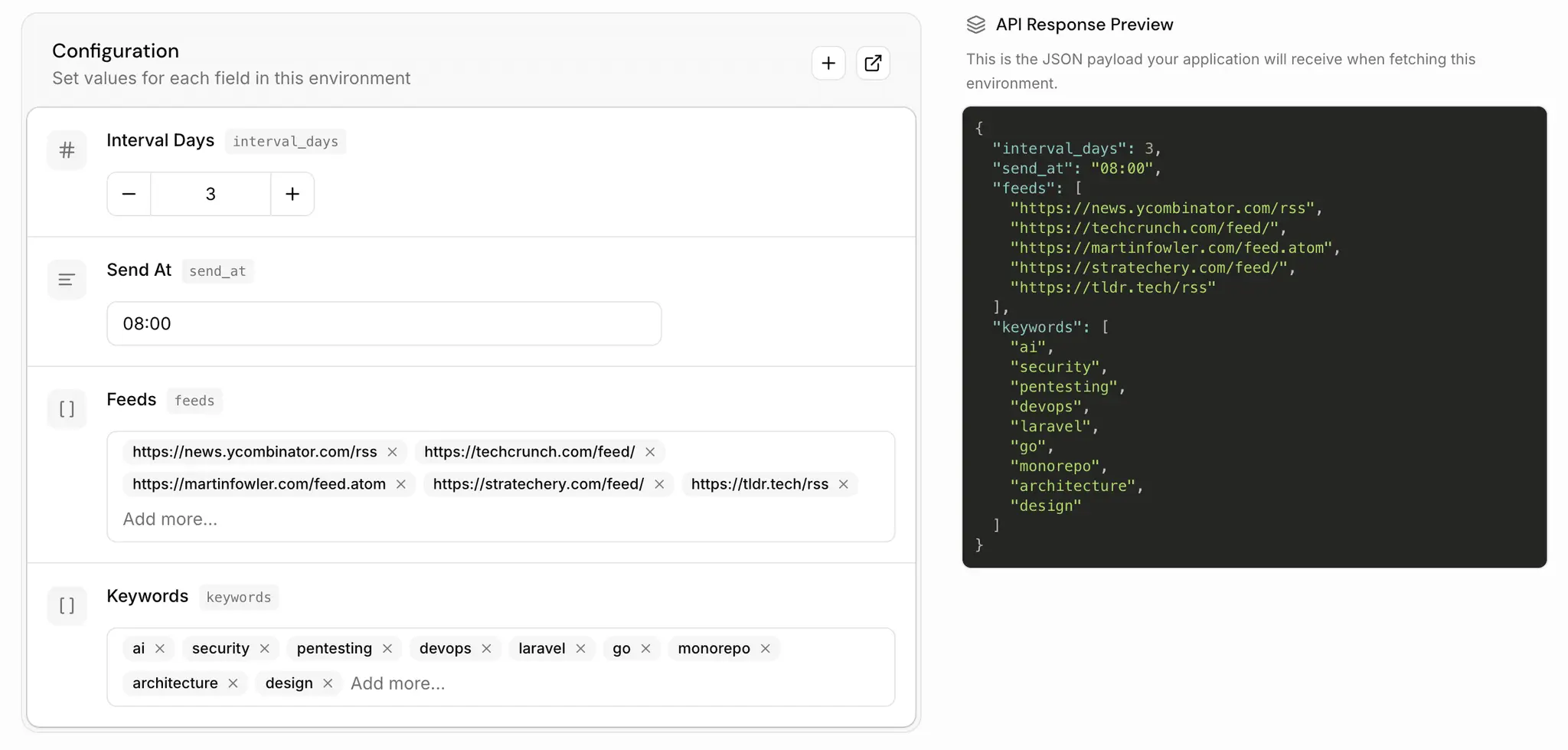Remove the stratechery.com/feed/ feed tag
The height and width of the screenshot is (750, 1568).
pyautogui.click(x=659, y=484)
